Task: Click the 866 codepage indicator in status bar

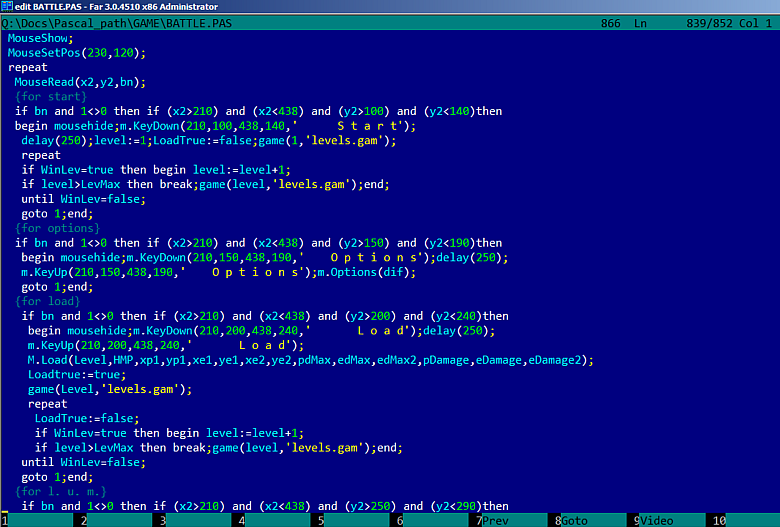Action: (610, 23)
